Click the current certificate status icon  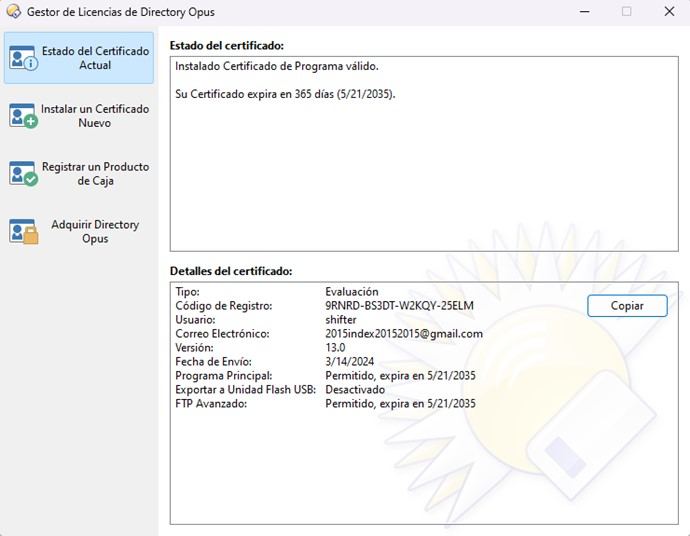[23, 58]
